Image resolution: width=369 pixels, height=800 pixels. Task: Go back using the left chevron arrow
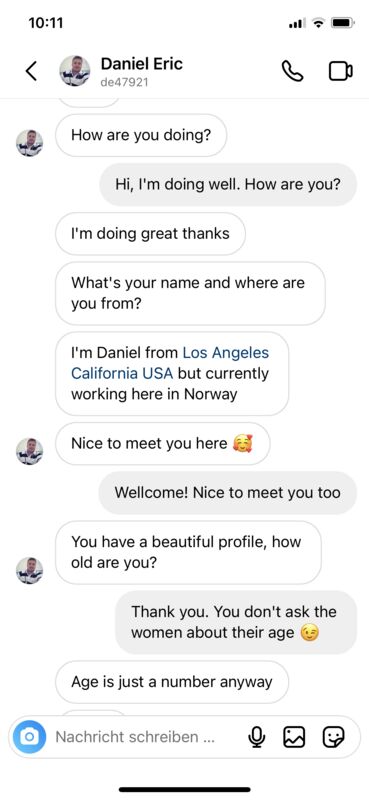31,71
